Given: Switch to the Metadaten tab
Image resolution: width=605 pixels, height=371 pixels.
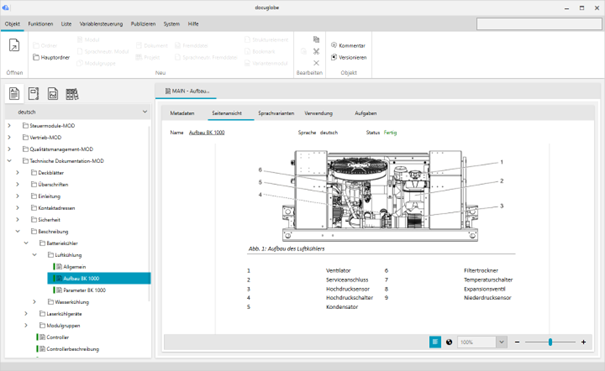Looking at the screenshot, I should click(x=182, y=113).
